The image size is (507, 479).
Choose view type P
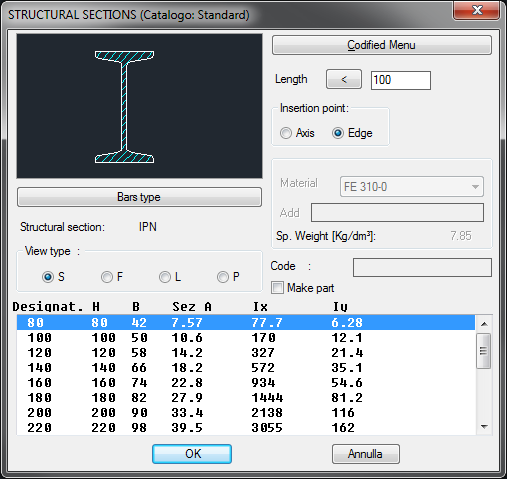pos(228,277)
